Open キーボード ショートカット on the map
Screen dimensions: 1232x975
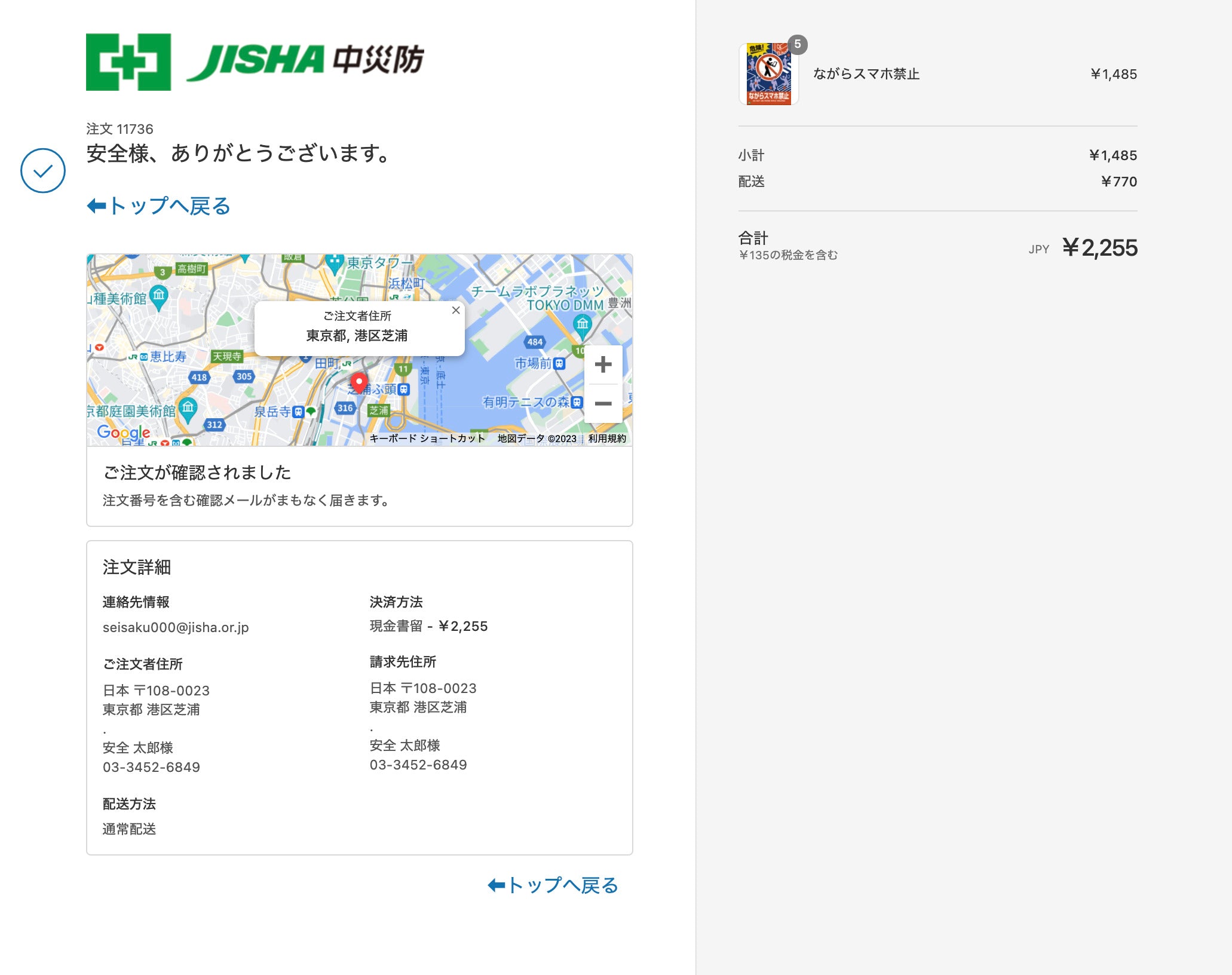(x=427, y=439)
